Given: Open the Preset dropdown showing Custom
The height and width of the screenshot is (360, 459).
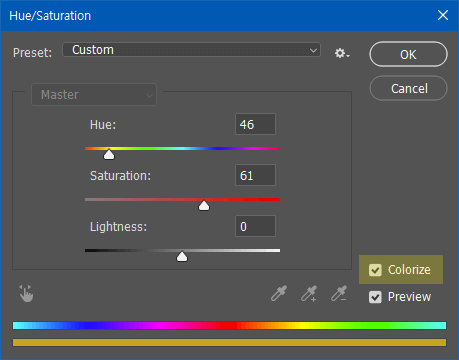Looking at the screenshot, I should click(x=191, y=50).
